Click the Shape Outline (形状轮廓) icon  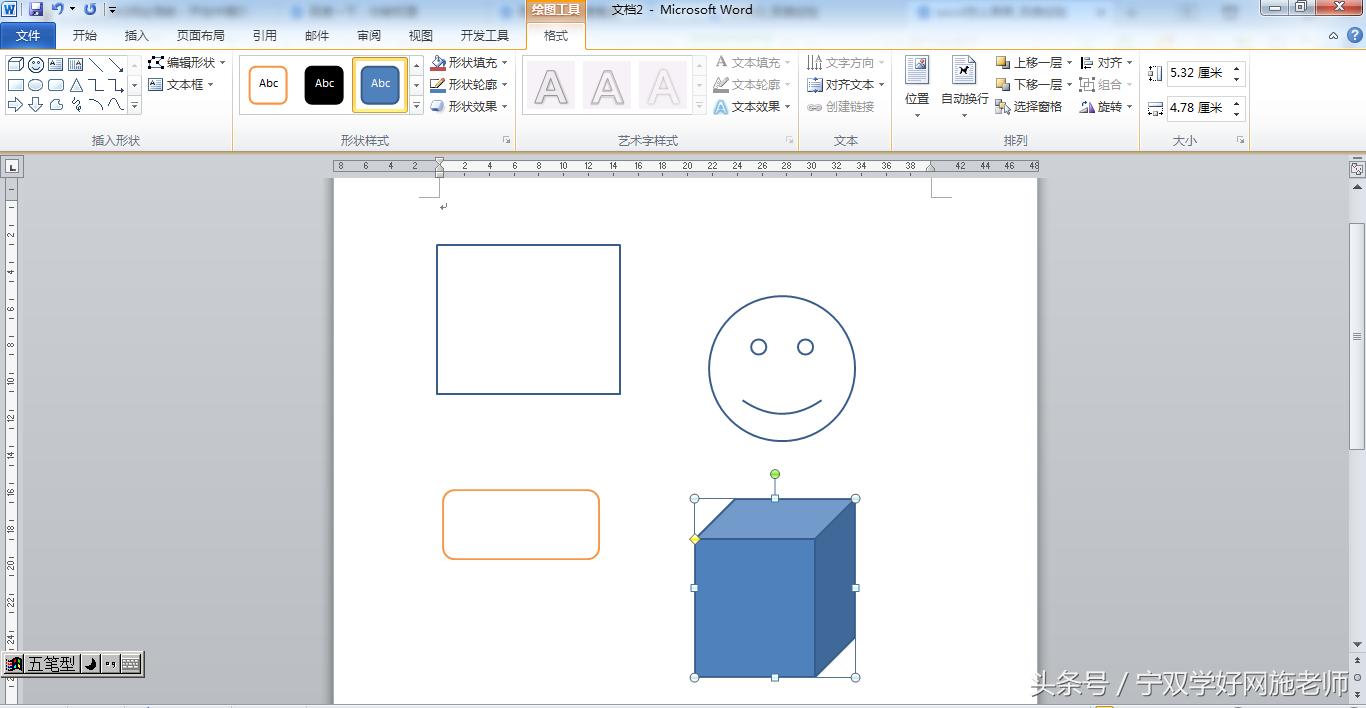tap(438, 84)
